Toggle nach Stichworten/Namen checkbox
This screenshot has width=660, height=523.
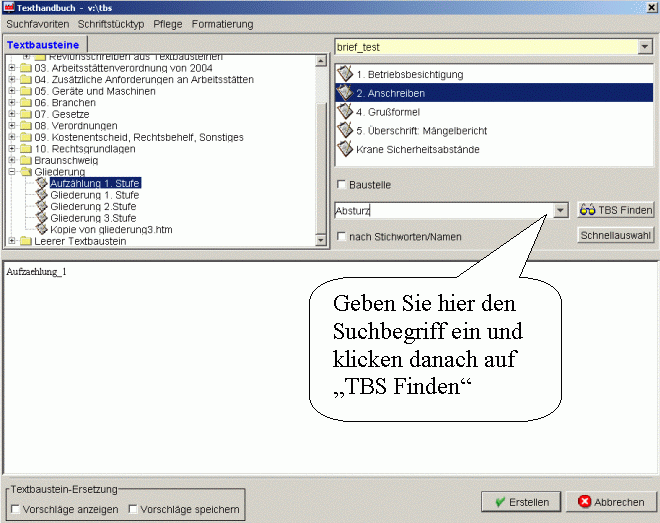pos(341,236)
